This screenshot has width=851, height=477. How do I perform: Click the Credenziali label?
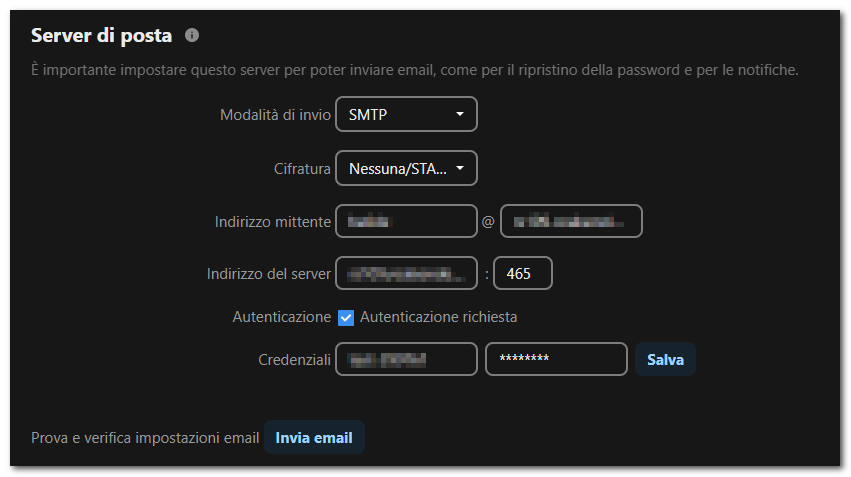click(x=294, y=359)
